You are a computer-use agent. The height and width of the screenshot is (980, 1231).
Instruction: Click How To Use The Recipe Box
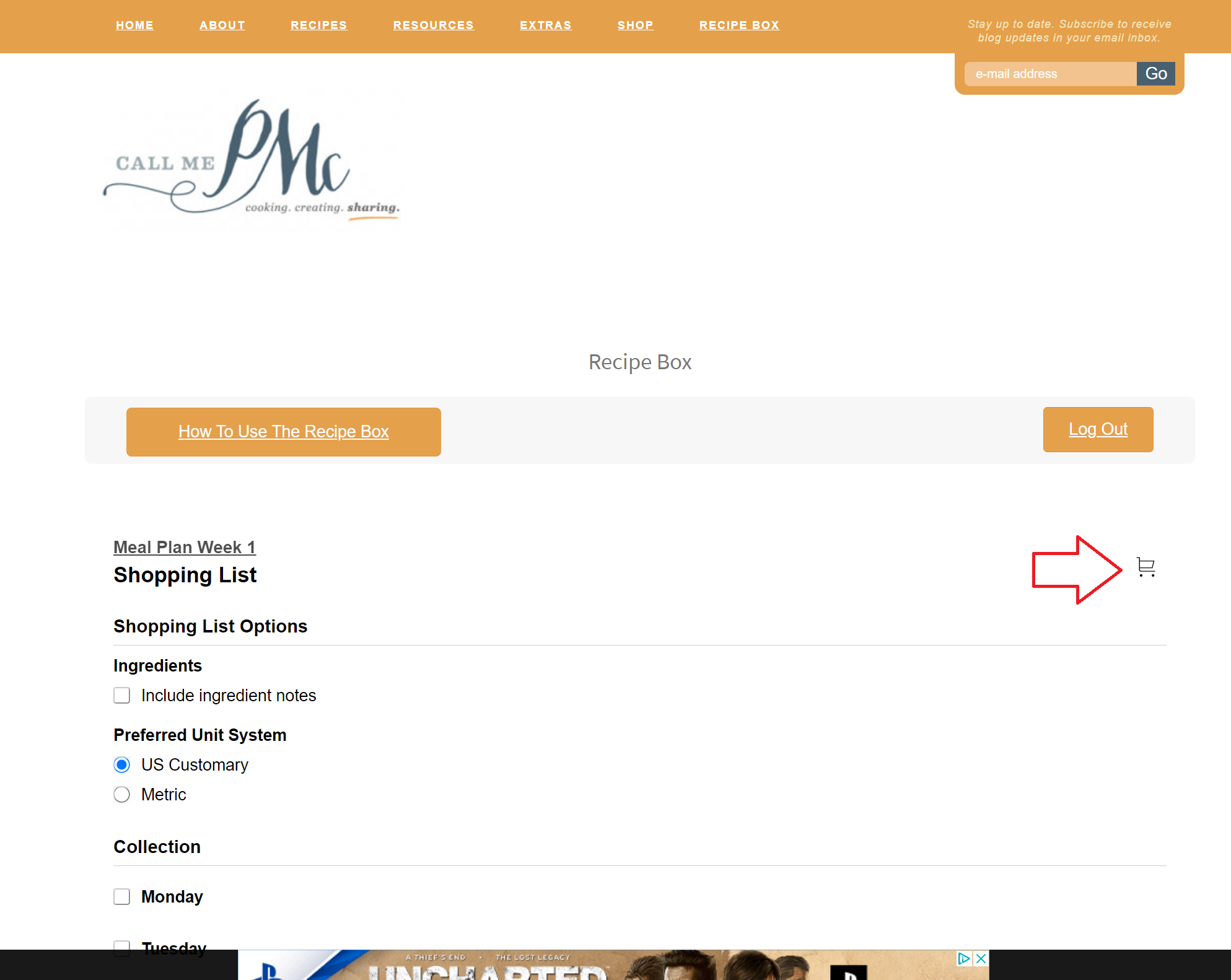pos(283,431)
